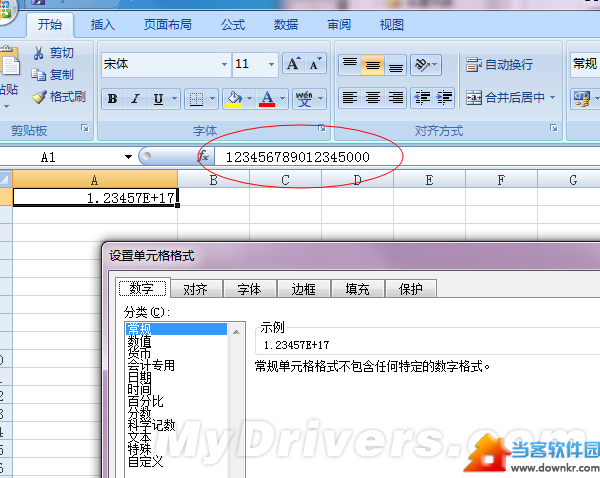Screen dimensions: 600x478
Task: Open the font name (宋体) dropdown
Action: pos(225,64)
